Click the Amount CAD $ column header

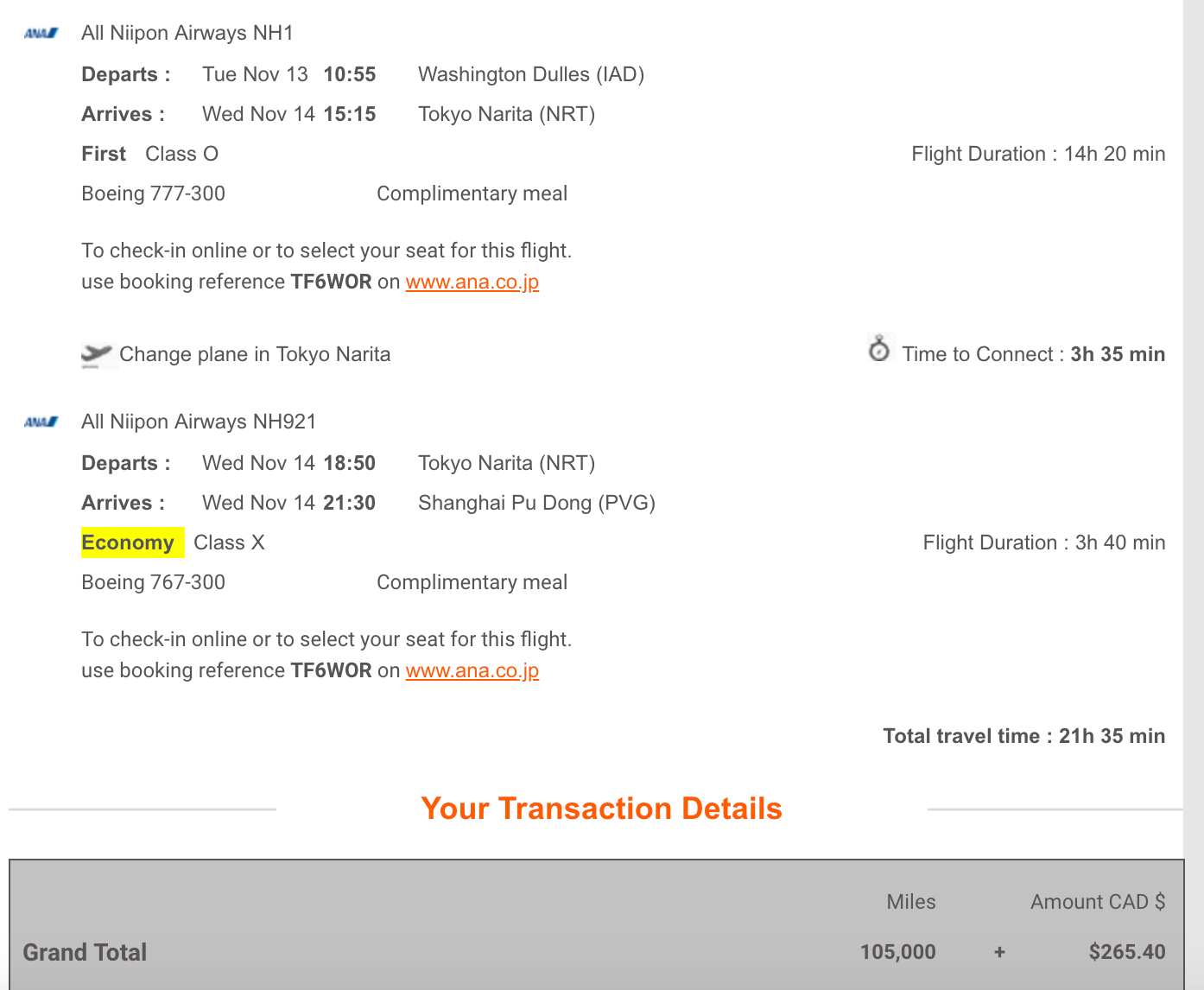pos(1097,902)
